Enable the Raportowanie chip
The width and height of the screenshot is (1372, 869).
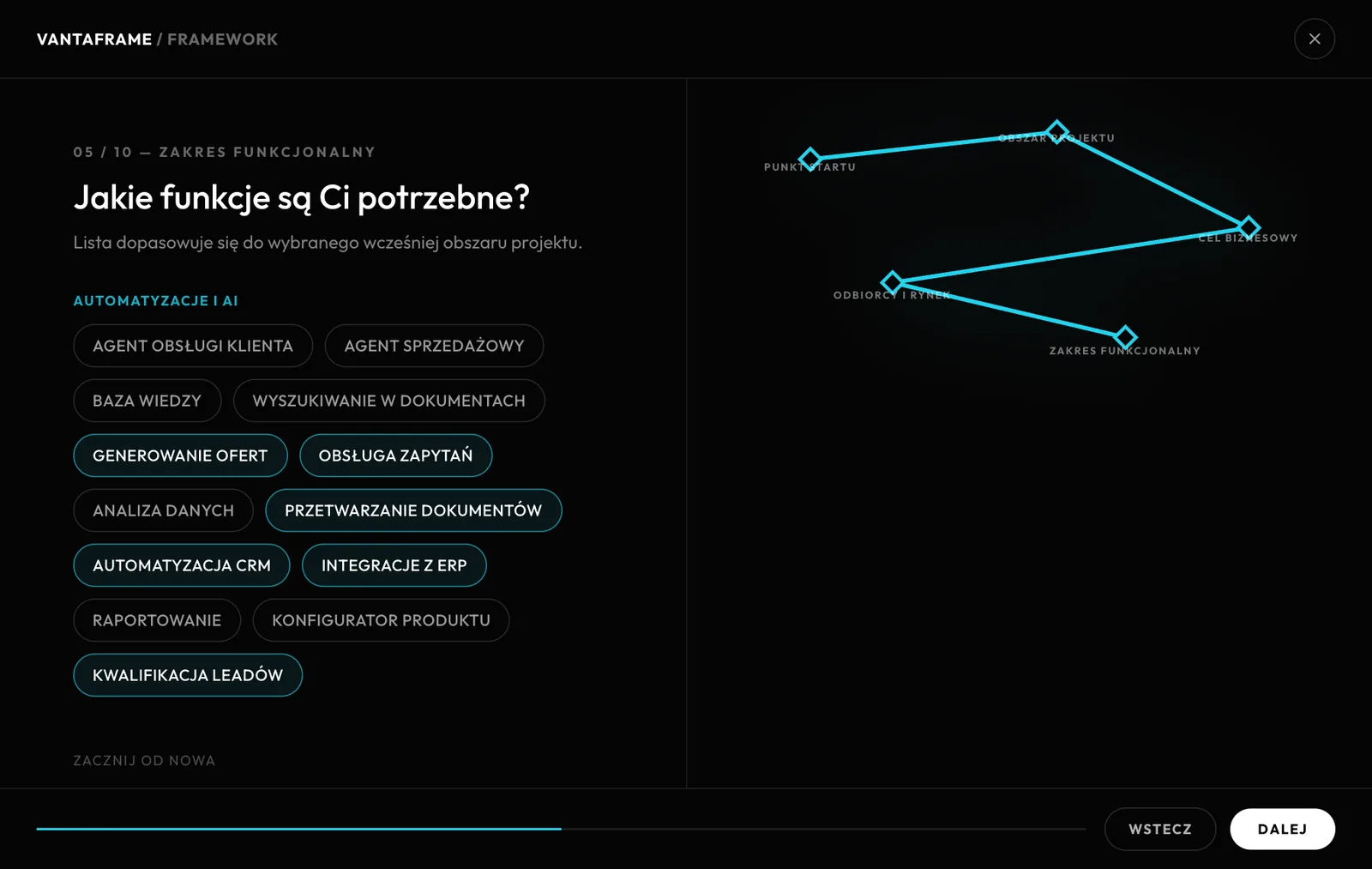tap(157, 620)
